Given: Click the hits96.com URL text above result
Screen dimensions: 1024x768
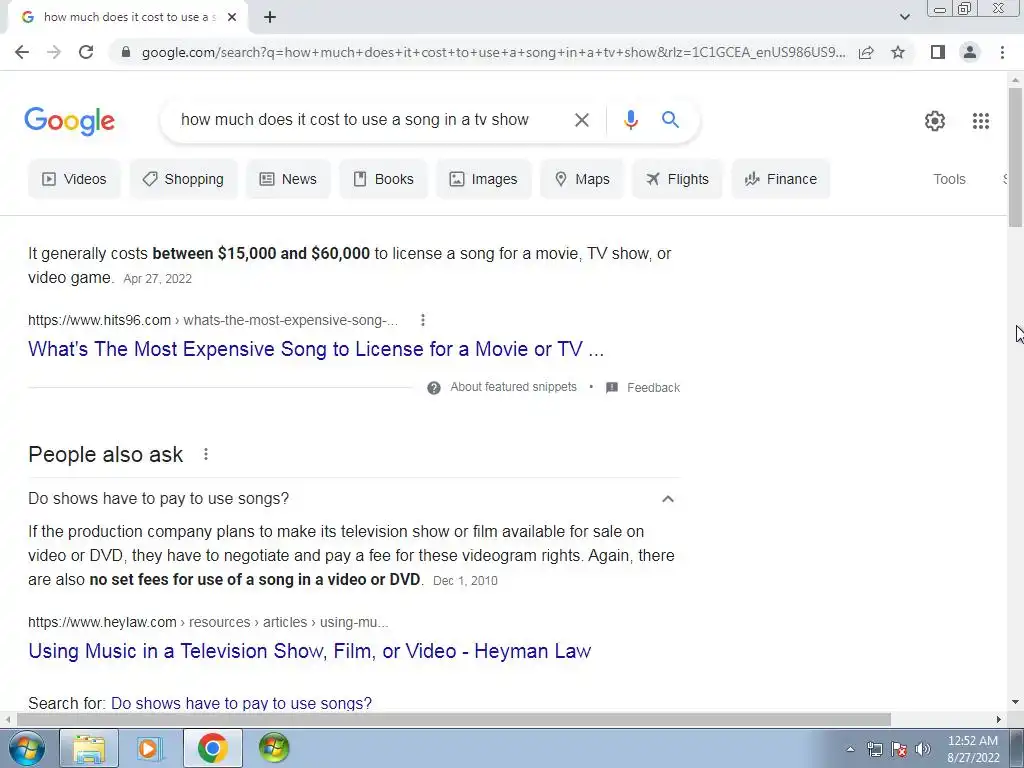Looking at the screenshot, I should tap(213, 320).
